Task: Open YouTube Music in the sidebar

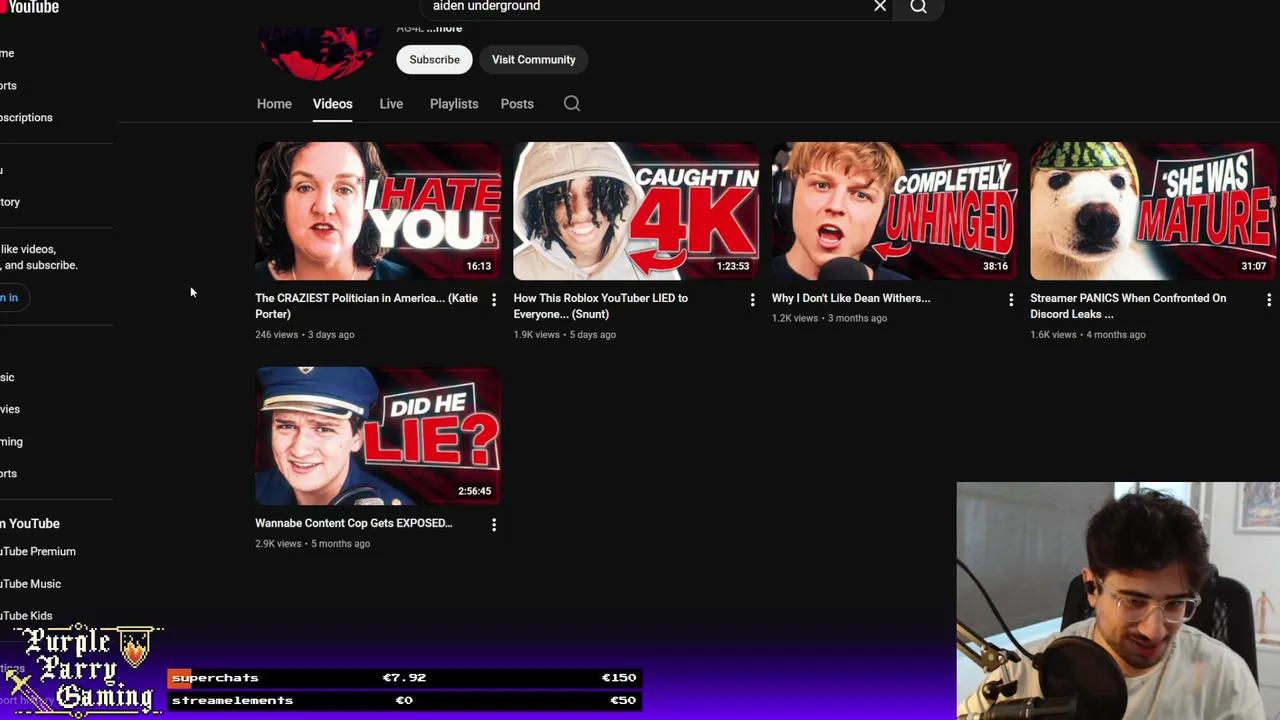Action: click(x=32, y=584)
